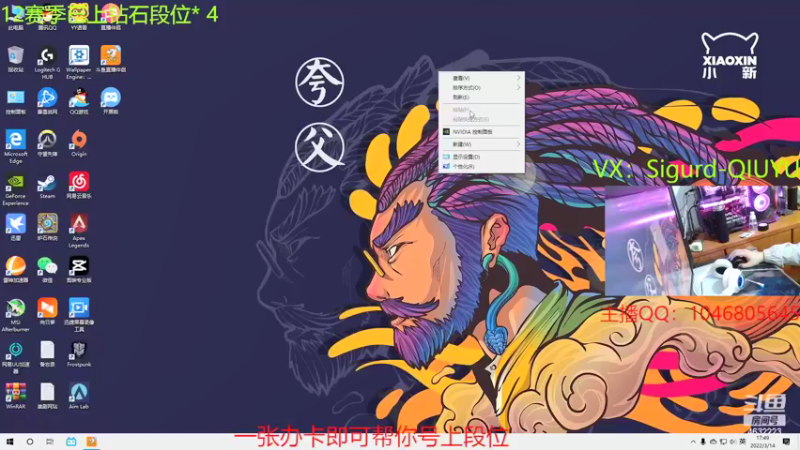Select the 迅捷屏幕录像工具 screen recorder icon

79,315
